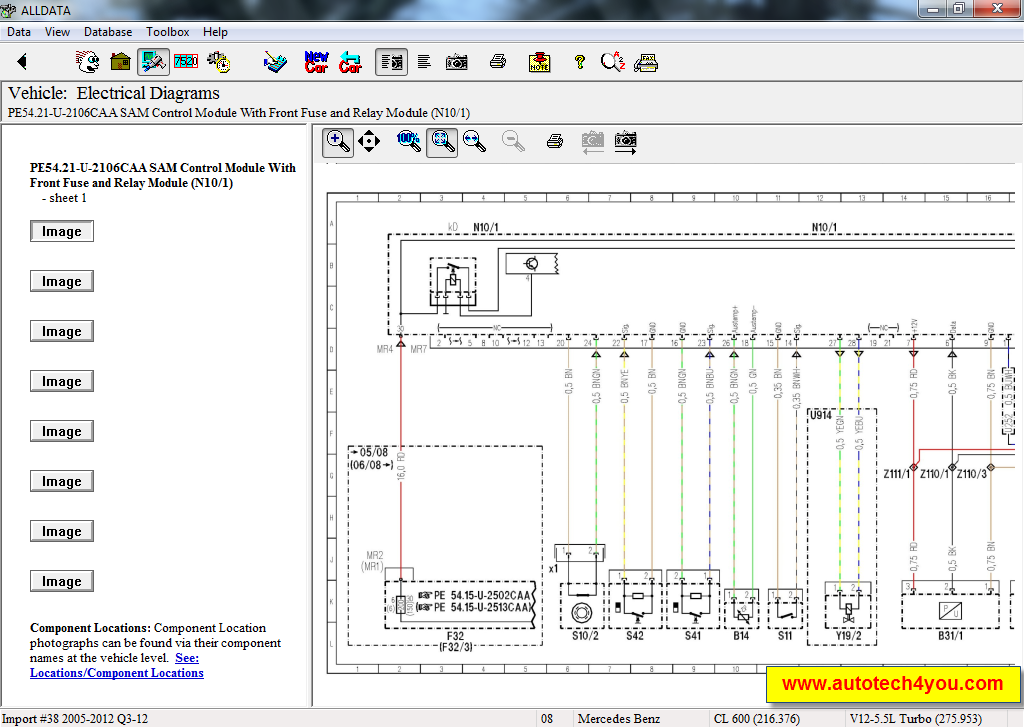This screenshot has height=727, width=1024.
Task: Switch to text-only layout icon
Action: click(424, 62)
